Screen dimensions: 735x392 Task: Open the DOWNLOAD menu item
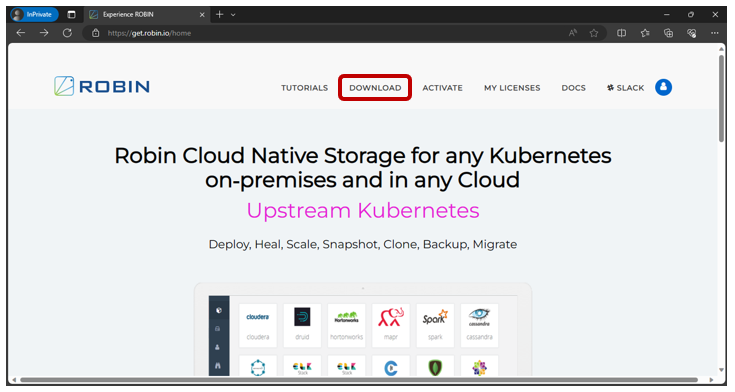(x=375, y=88)
